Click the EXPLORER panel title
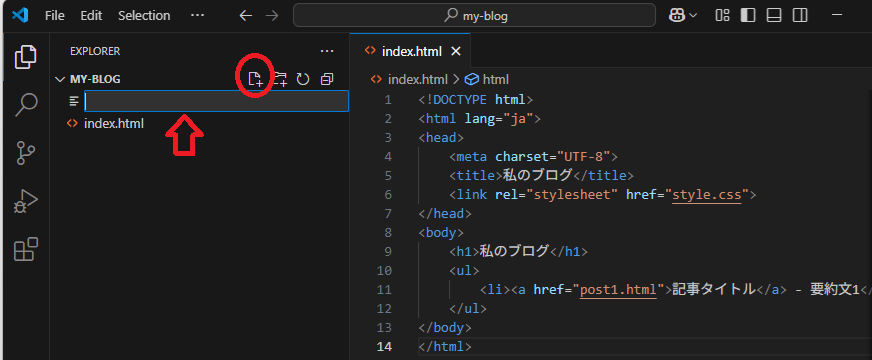The image size is (872, 360). 95,51
